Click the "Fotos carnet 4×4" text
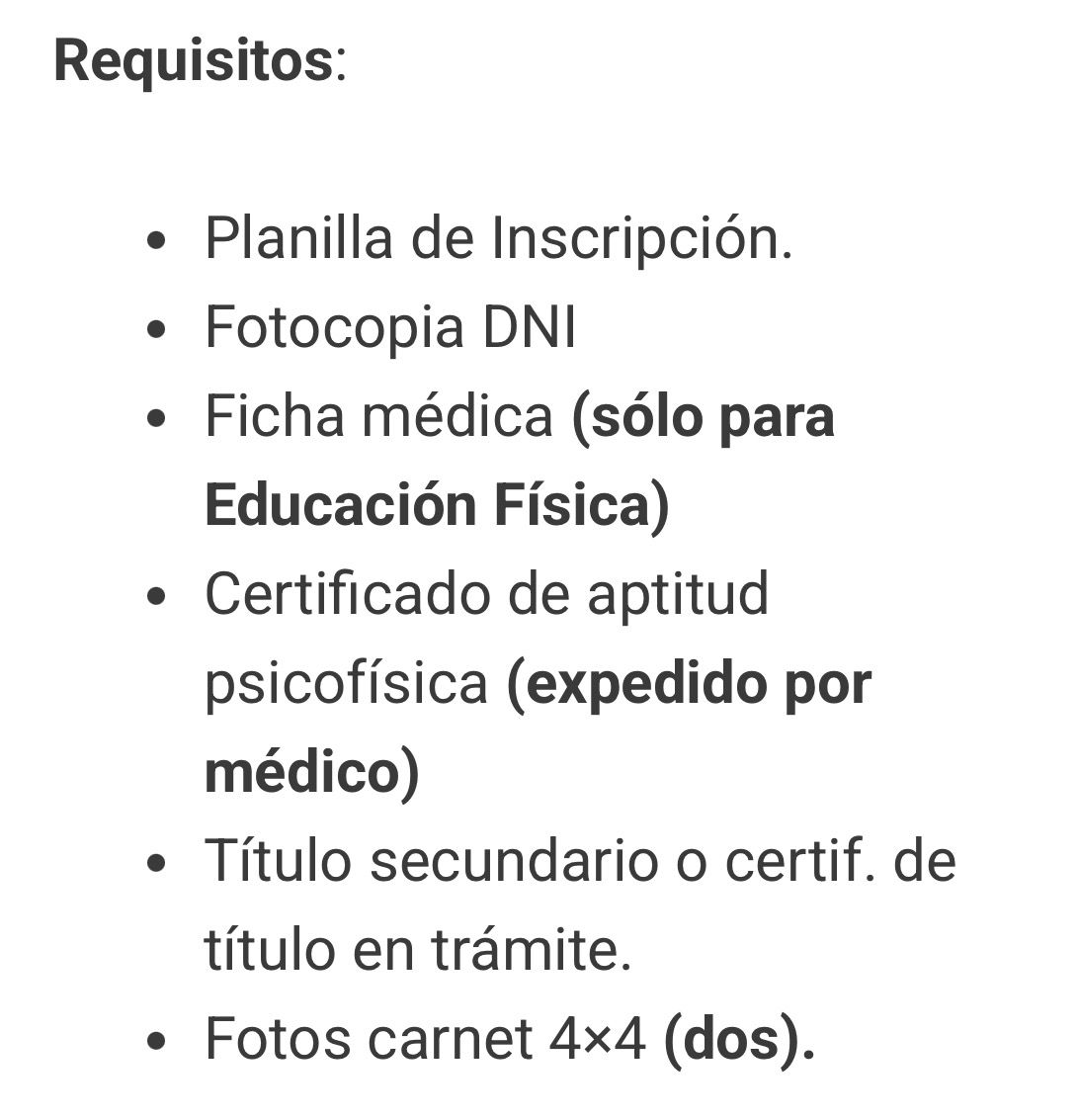 click(425, 1039)
